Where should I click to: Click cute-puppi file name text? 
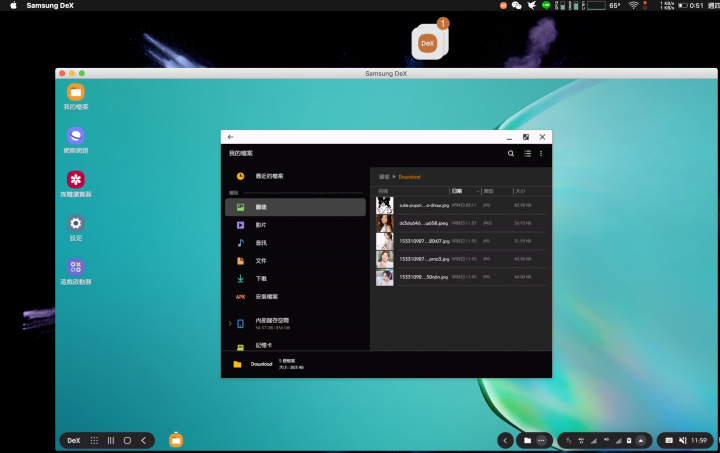pyautogui.click(x=424, y=205)
